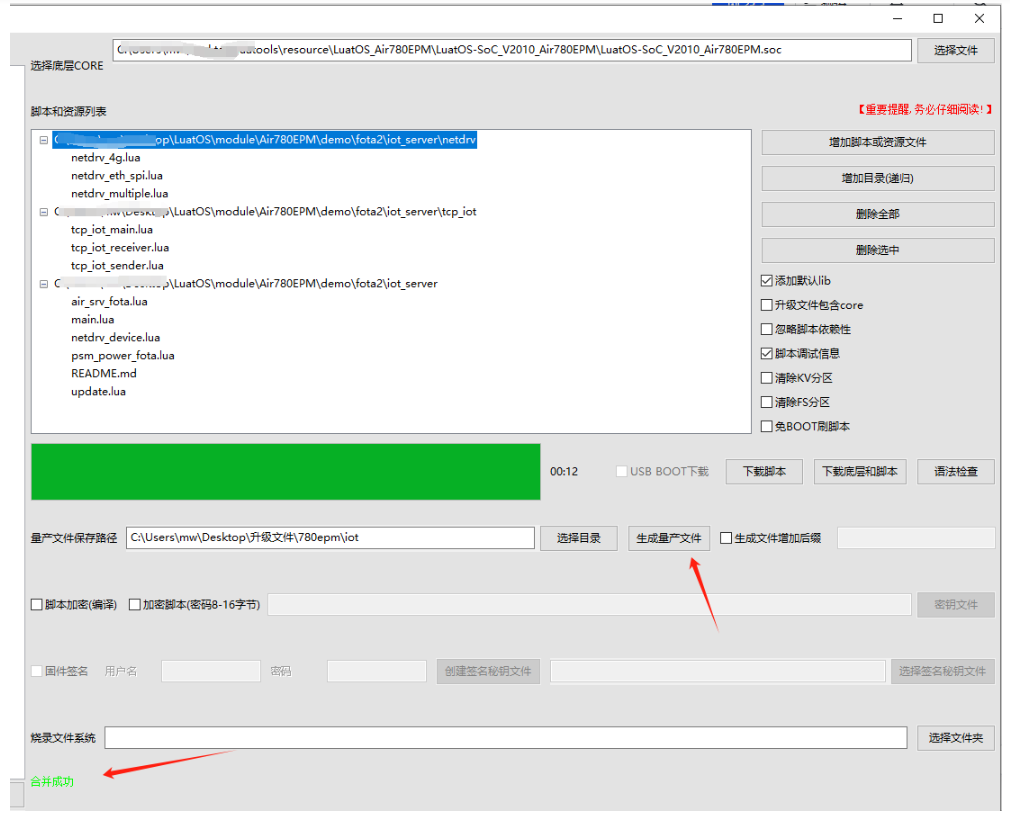Click 生成量产文件 button
The image size is (1010, 820).
[669, 538]
